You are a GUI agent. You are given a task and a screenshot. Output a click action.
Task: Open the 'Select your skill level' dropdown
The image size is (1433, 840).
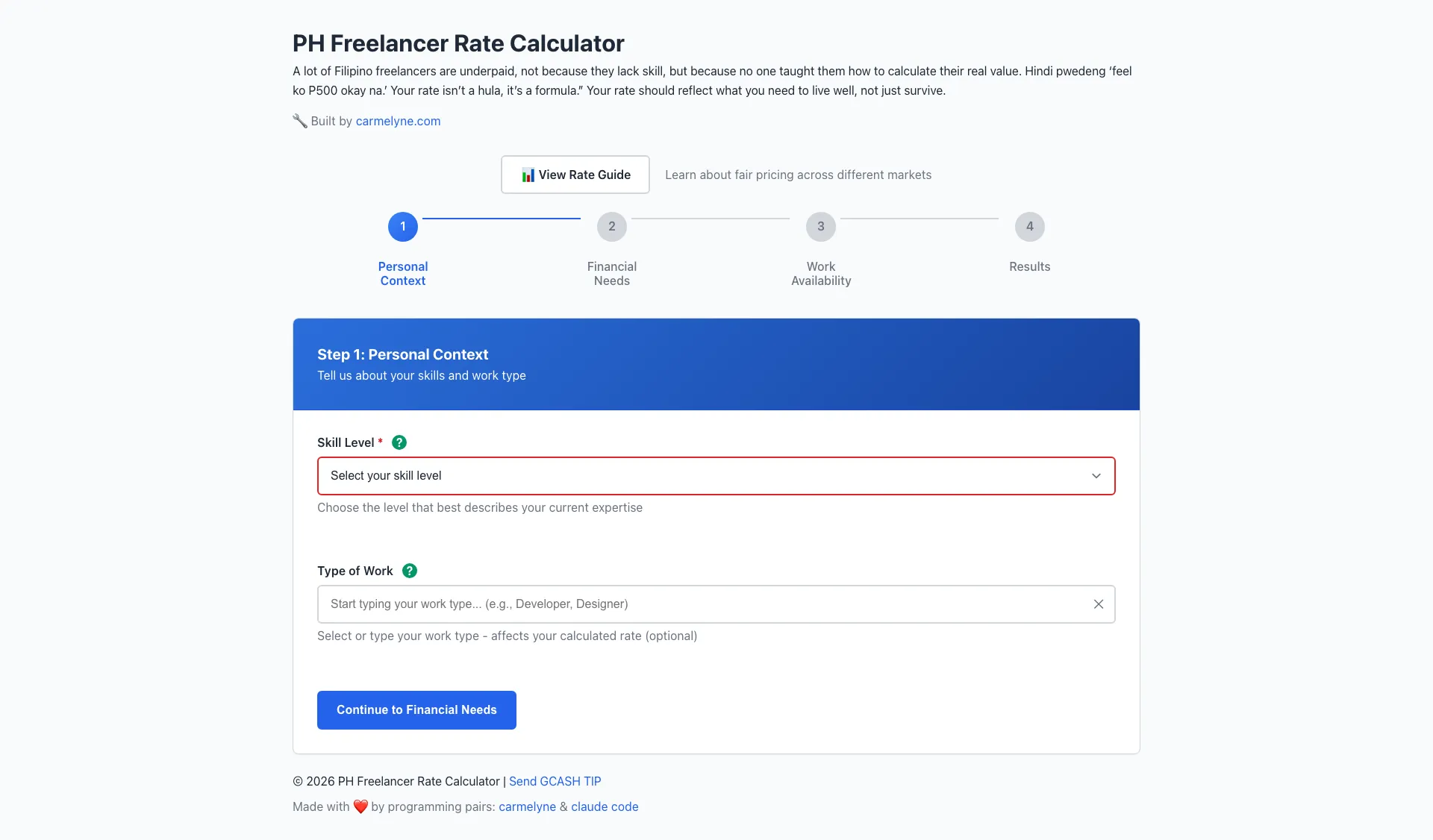click(x=716, y=476)
